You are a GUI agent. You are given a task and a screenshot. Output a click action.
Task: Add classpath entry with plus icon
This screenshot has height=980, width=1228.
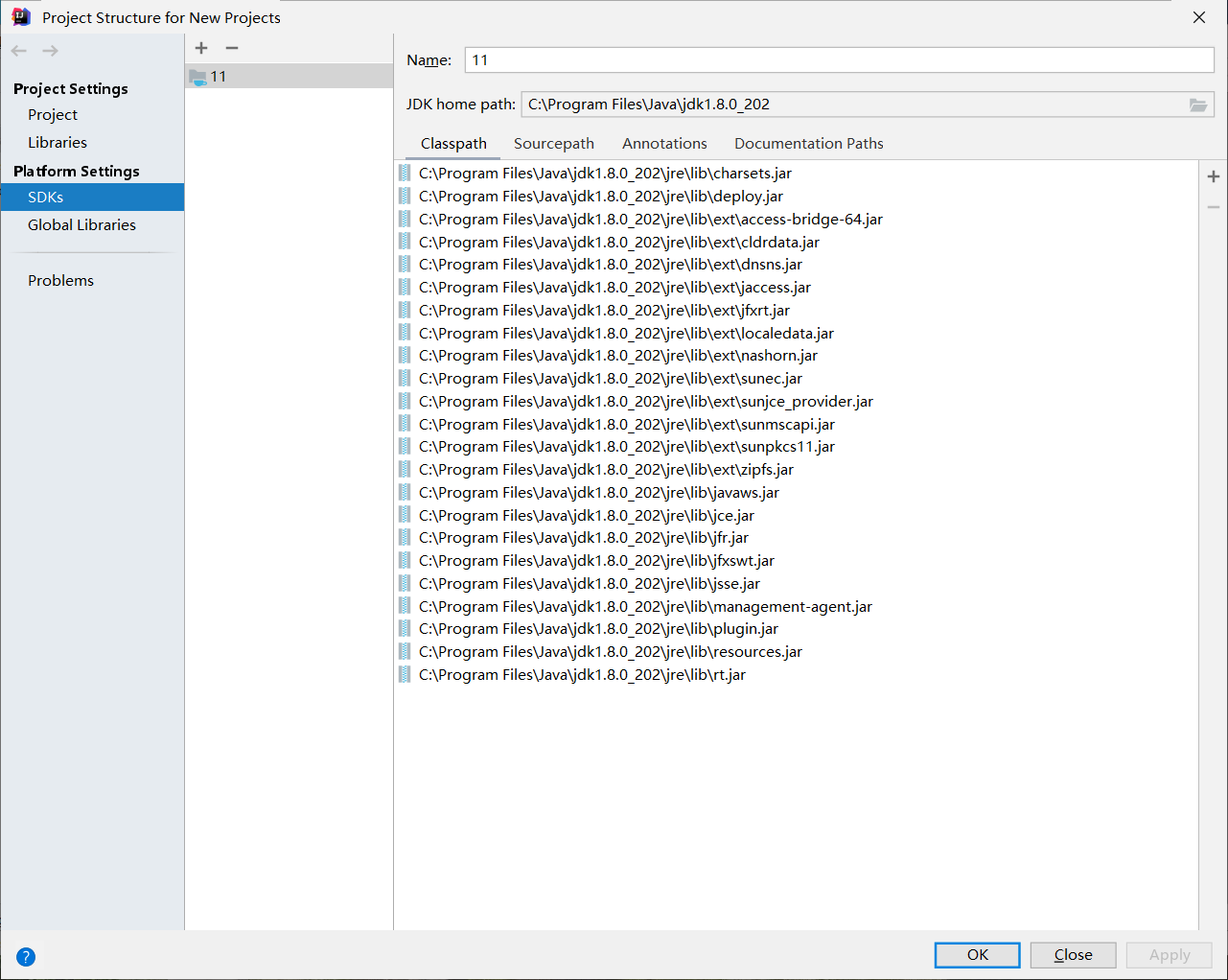[x=1214, y=176]
